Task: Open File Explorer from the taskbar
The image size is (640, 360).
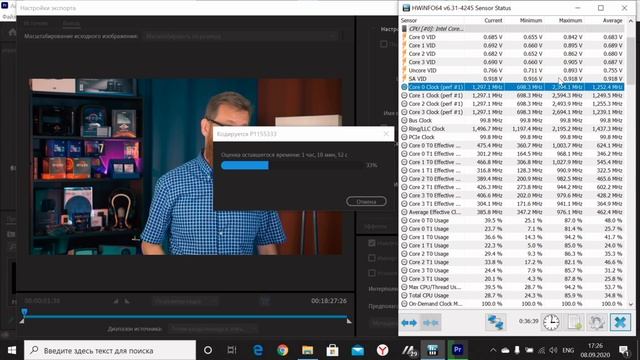Action: pyautogui.click(x=307, y=350)
